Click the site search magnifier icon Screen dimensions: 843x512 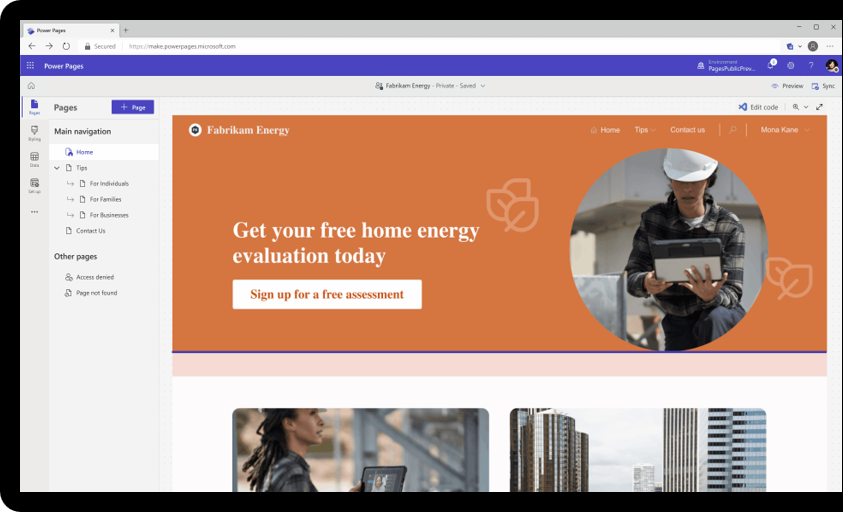732,130
